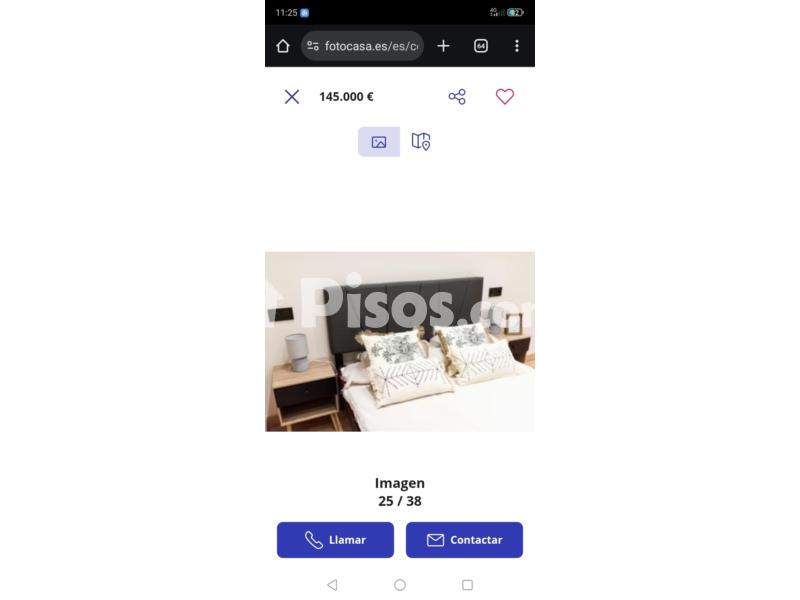Tap the Imagen 25 / 38 counter
Image resolution: width=800 pixels, height=600 pixels.
[399, 492]
